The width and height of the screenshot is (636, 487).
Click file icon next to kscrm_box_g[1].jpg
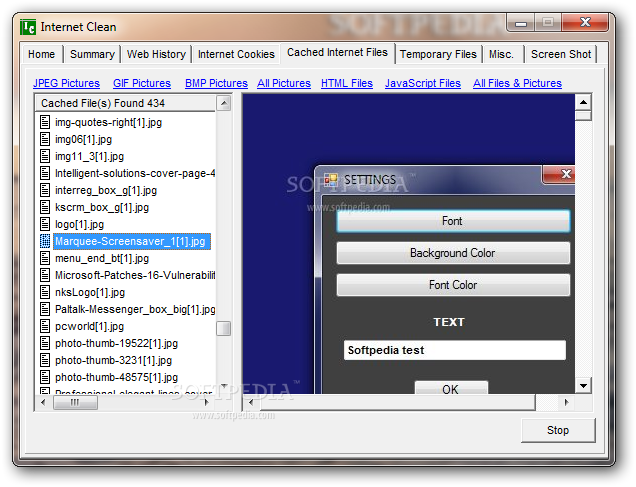45,207
